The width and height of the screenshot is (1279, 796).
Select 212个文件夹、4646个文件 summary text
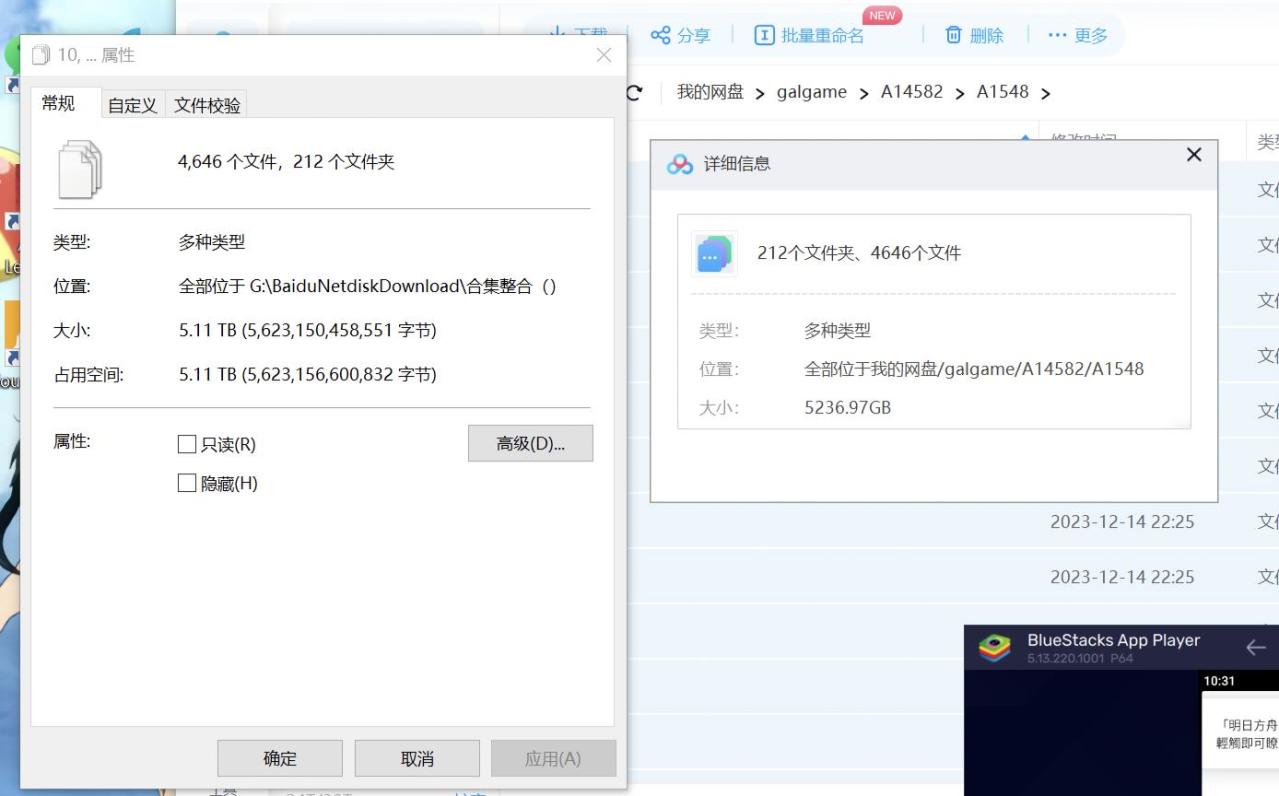point(859,253)
